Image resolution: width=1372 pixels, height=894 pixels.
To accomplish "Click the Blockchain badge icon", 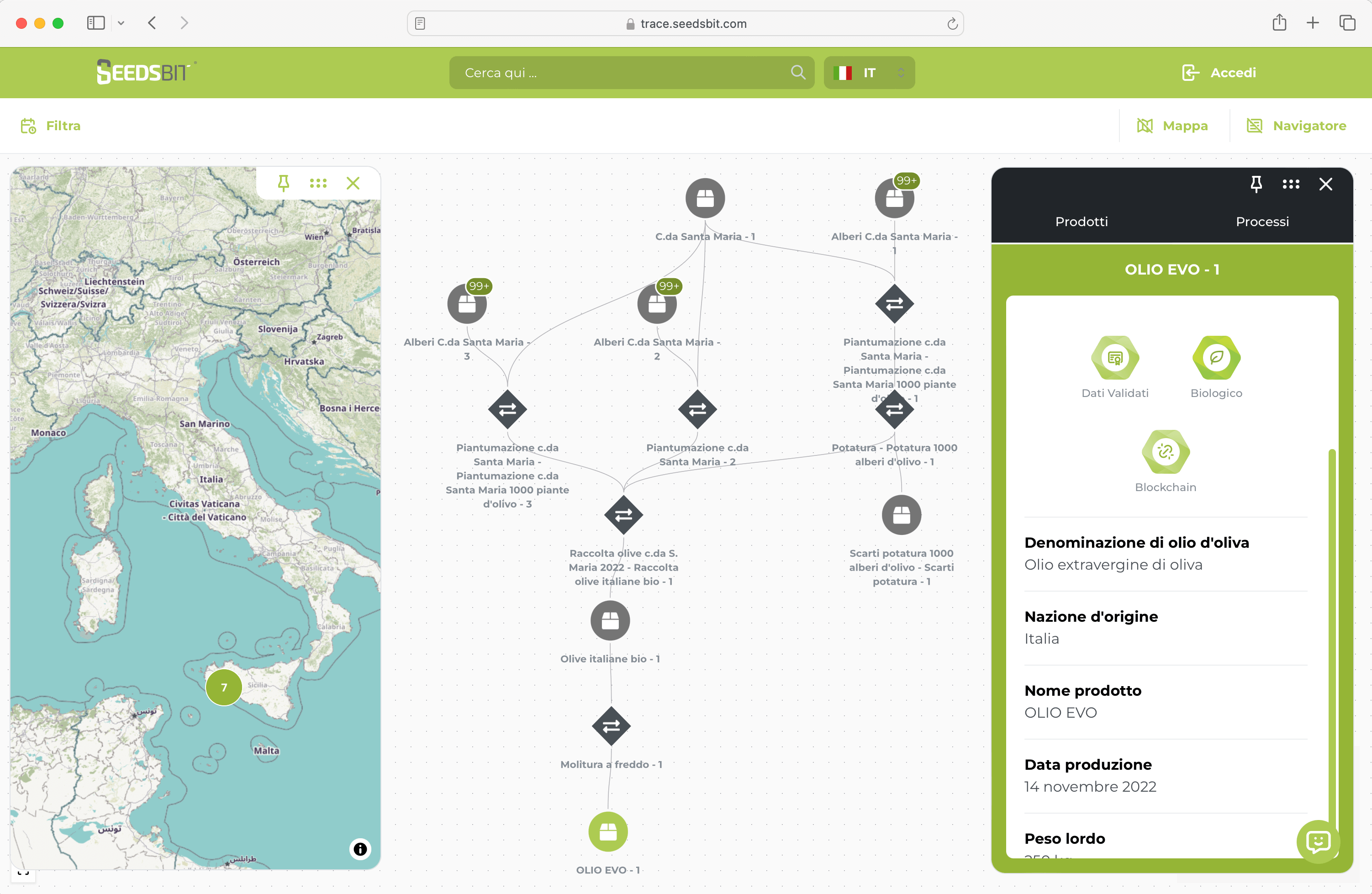I will [x=1166, y=452].
